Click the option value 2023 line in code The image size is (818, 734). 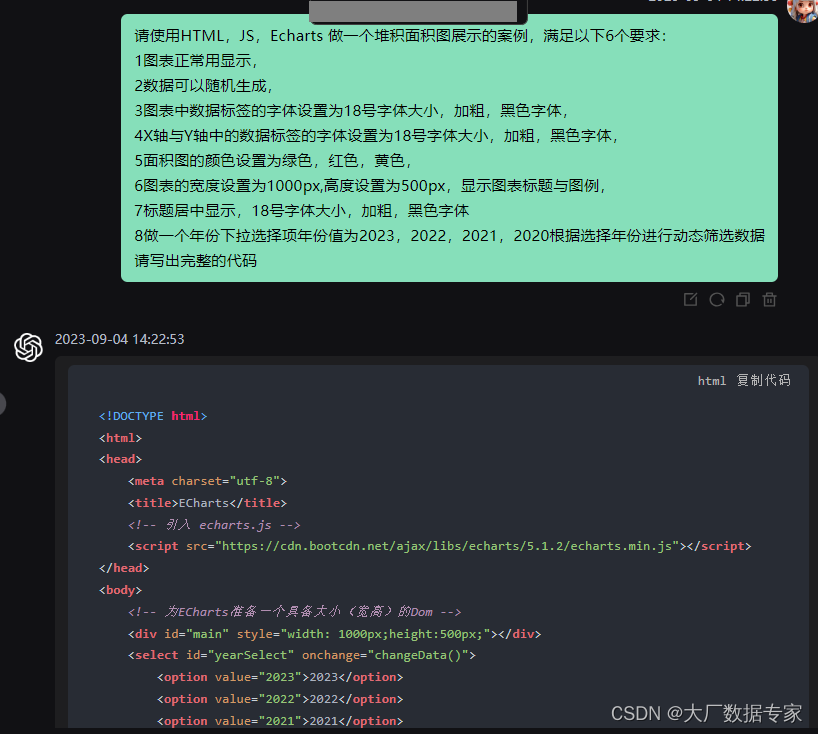pyautogui.click(x=281, y=676)
